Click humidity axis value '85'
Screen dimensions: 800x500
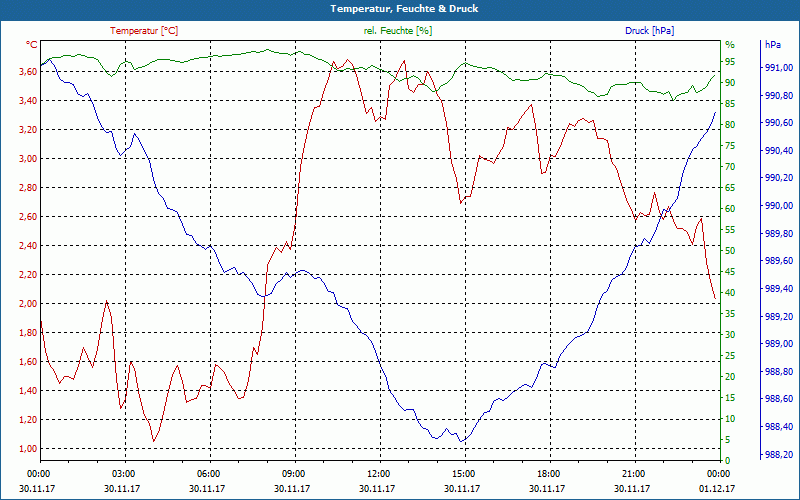[730, 104]
